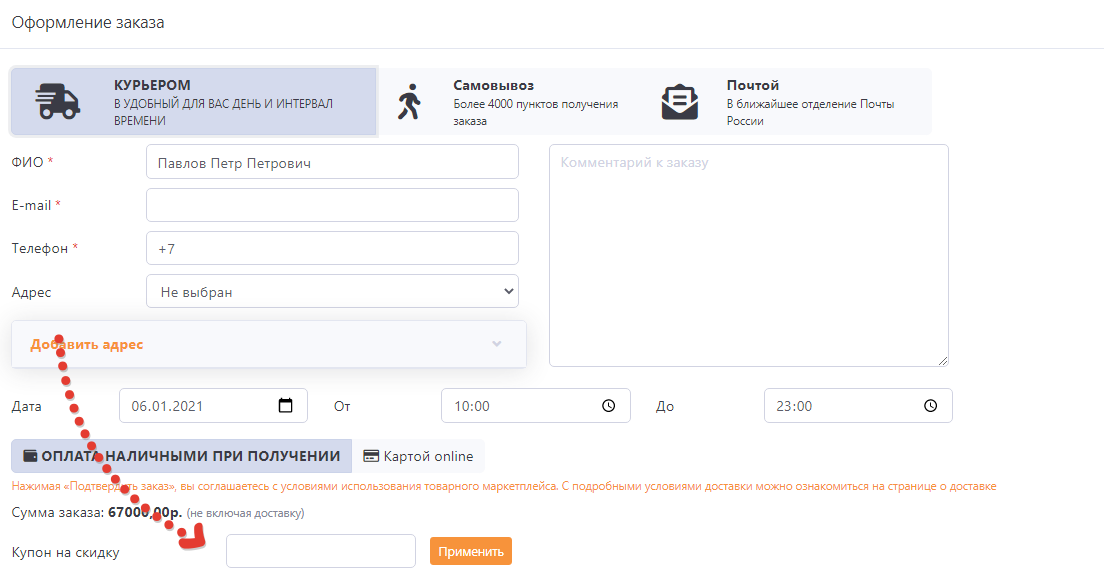Click the courier delivery truck icon
The image size is (1104, 582).
point(59,102)
